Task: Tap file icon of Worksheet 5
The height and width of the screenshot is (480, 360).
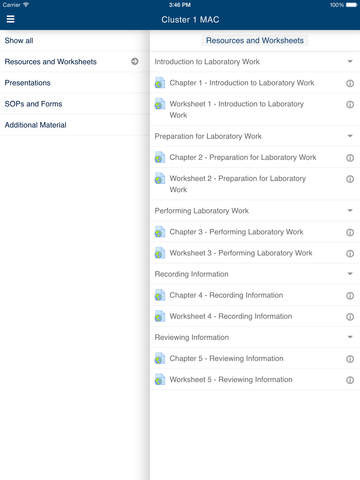Action: 160,380
